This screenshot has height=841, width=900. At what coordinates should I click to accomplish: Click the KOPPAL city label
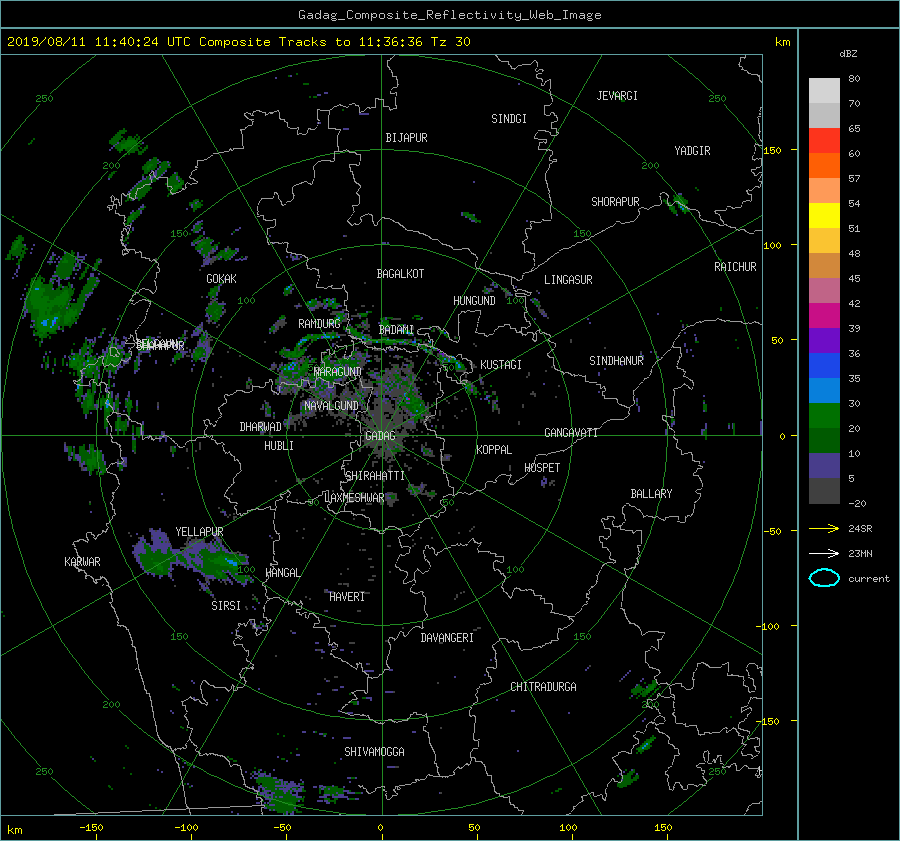[x=494, y=450]
